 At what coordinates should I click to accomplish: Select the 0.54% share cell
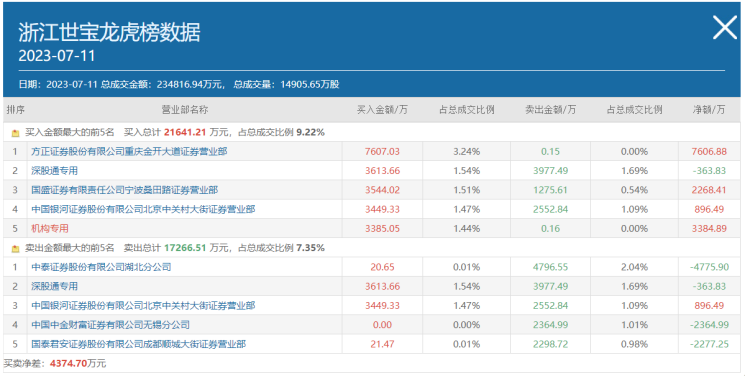[634, 190]
